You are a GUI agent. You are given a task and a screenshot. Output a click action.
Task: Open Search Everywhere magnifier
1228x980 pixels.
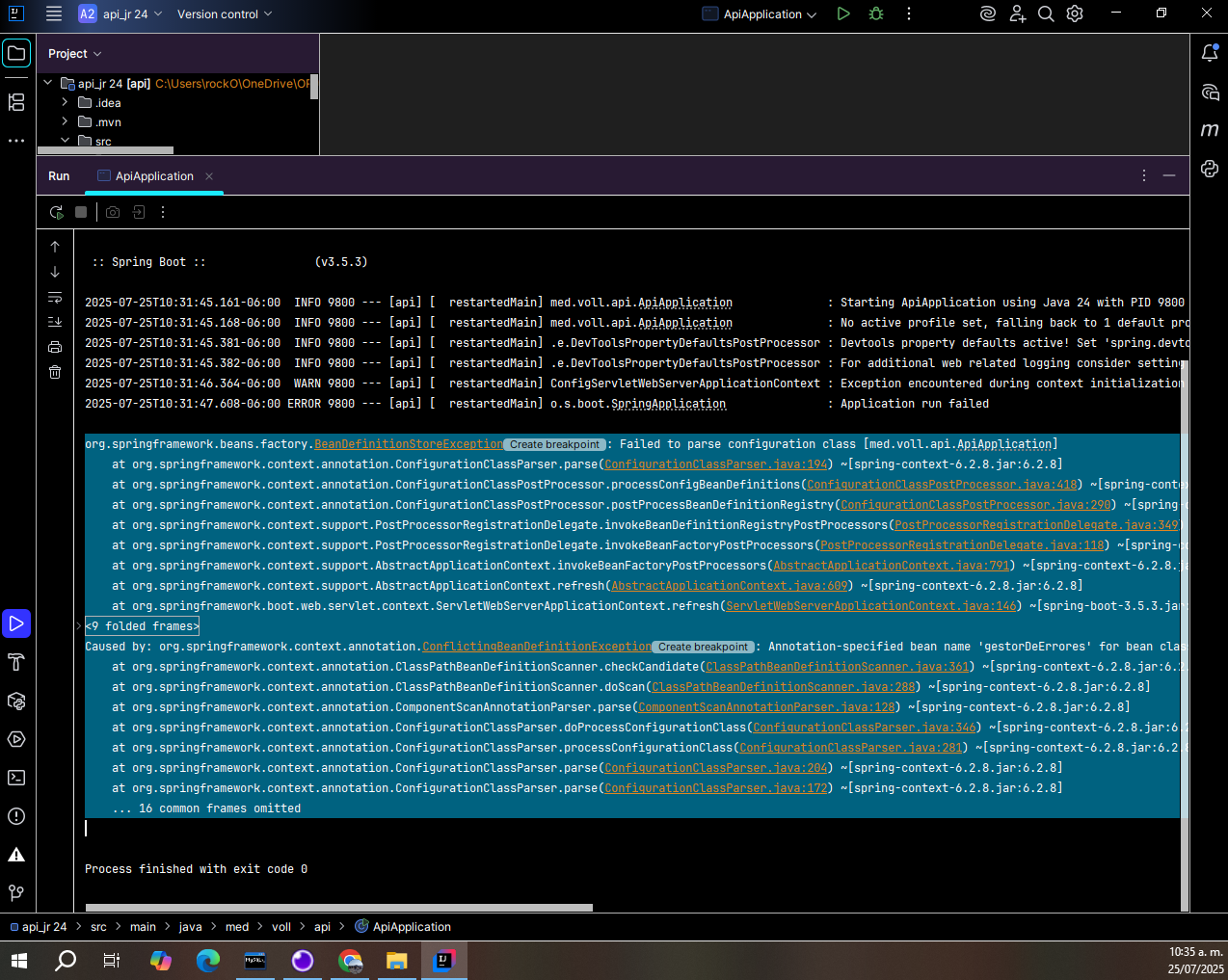coord(1046,13)
